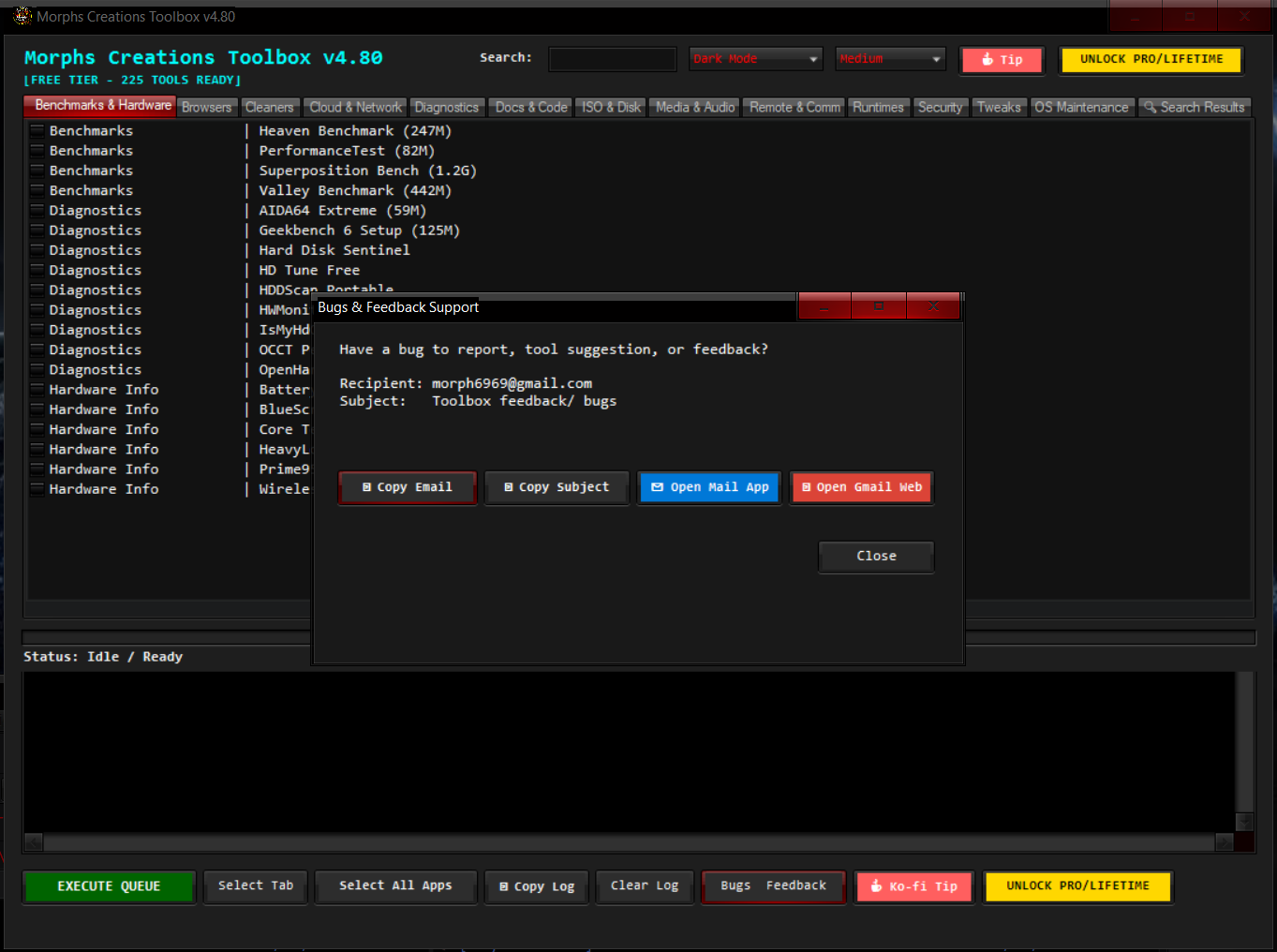Enable Valley Benchmark checkbox

(37, 190)
